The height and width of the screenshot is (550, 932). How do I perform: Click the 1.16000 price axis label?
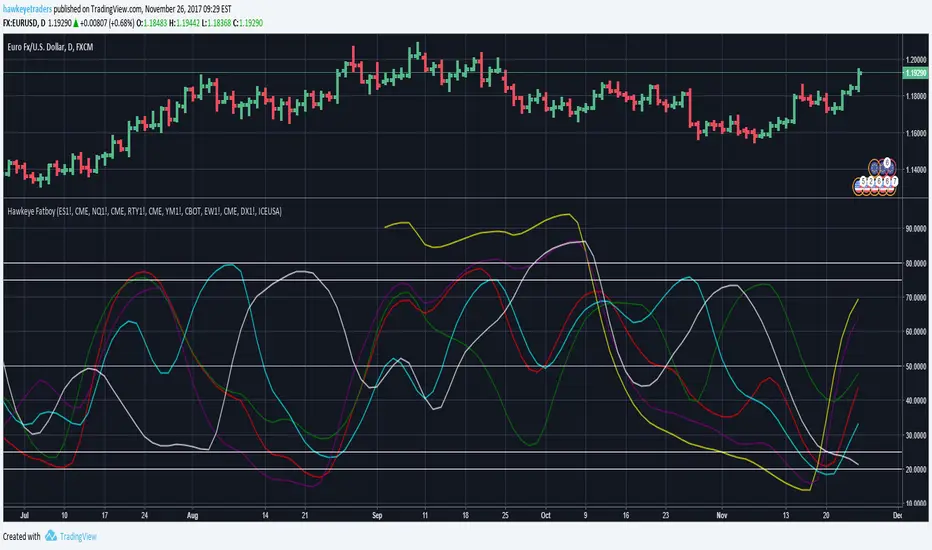[x=916, y=133]
